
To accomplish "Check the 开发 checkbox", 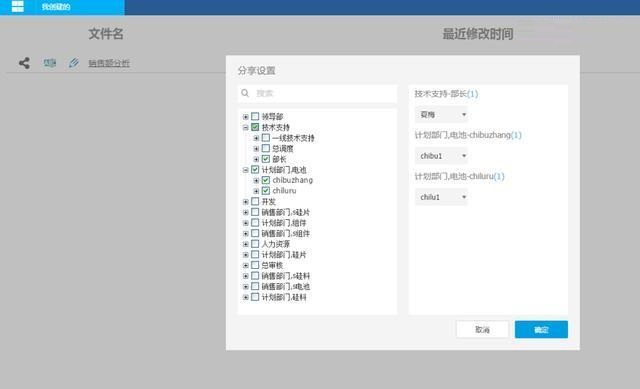I will tap(255, 201).
